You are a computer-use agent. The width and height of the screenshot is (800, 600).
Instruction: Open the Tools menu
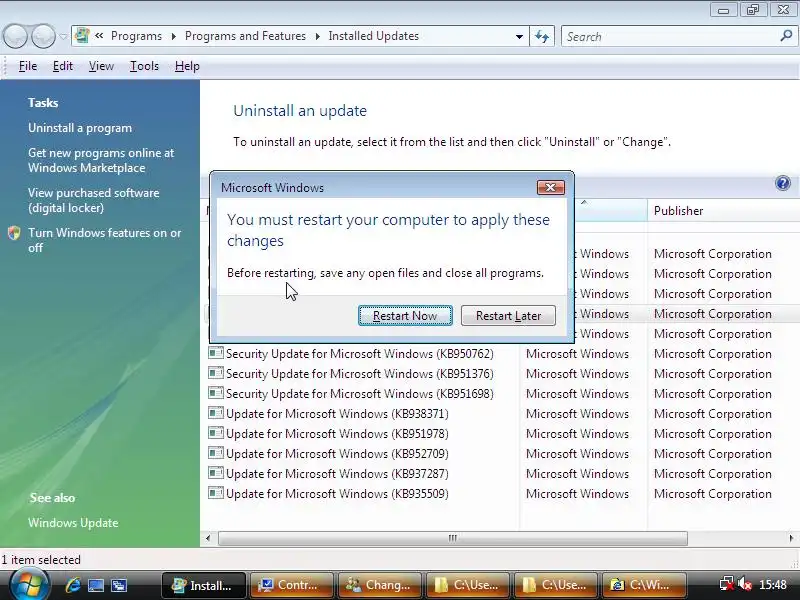click(144, 66)
